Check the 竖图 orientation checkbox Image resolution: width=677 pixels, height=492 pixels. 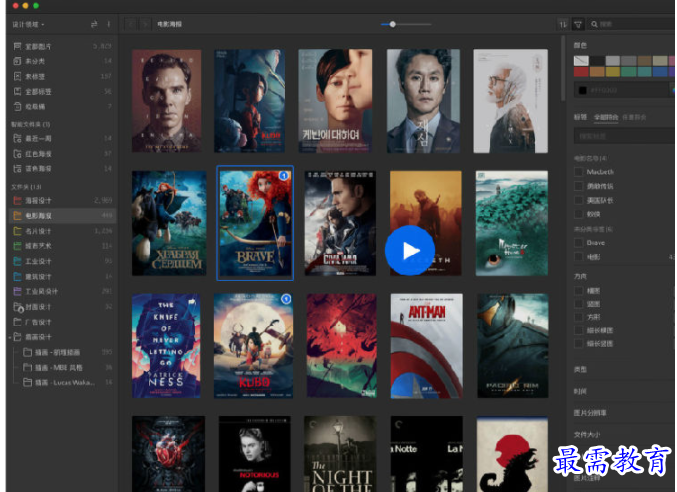point(579,304)
